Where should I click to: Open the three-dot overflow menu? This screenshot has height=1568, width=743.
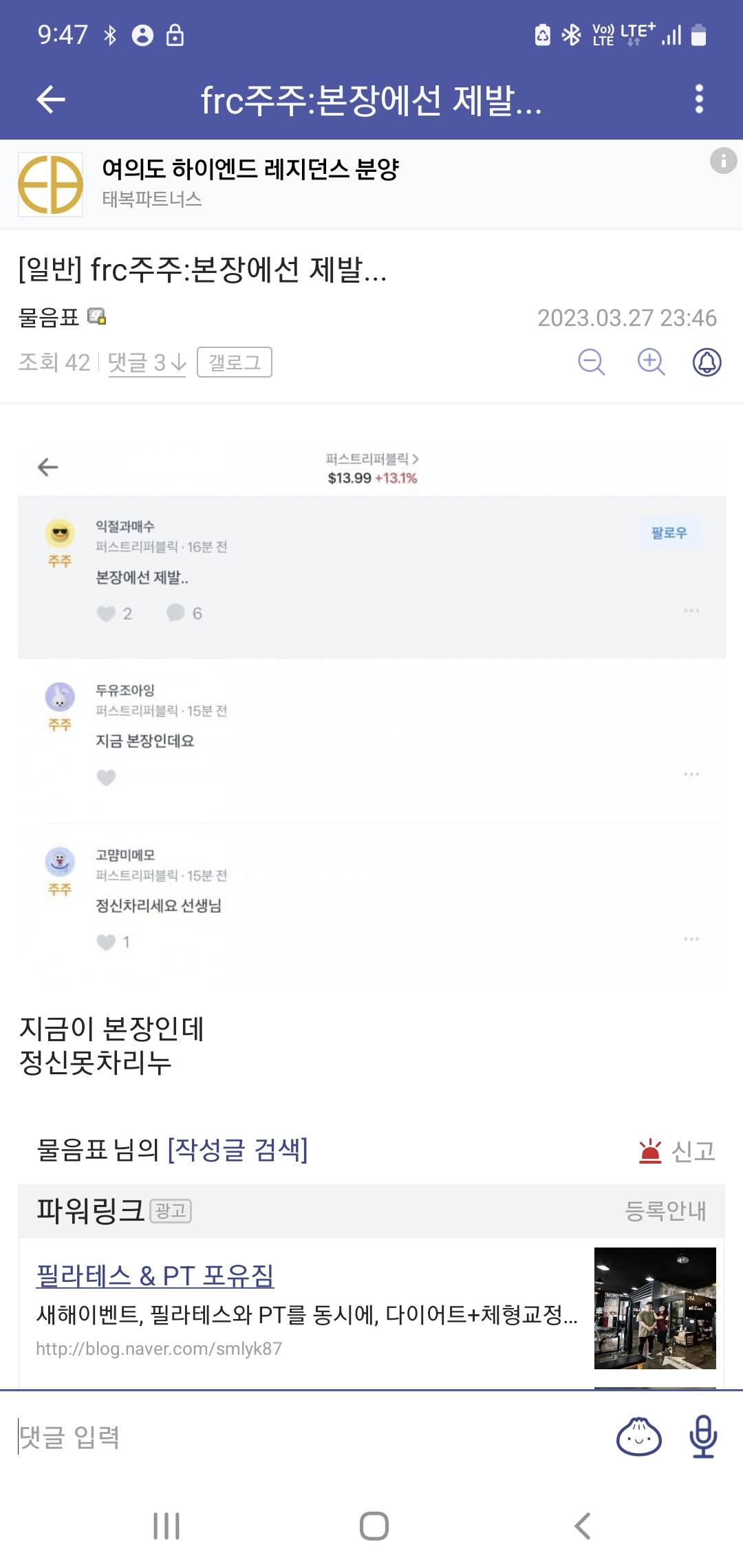pyautogui.click(x=699, y=100)
